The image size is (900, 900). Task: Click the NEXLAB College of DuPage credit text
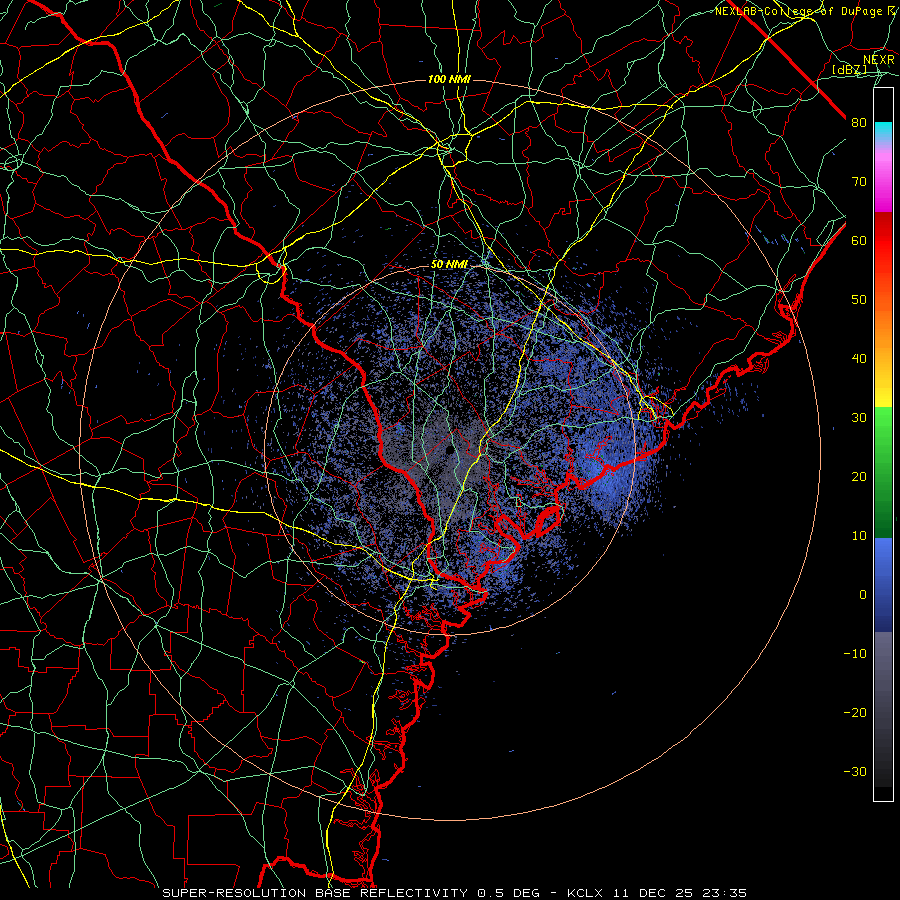[804, 11]
